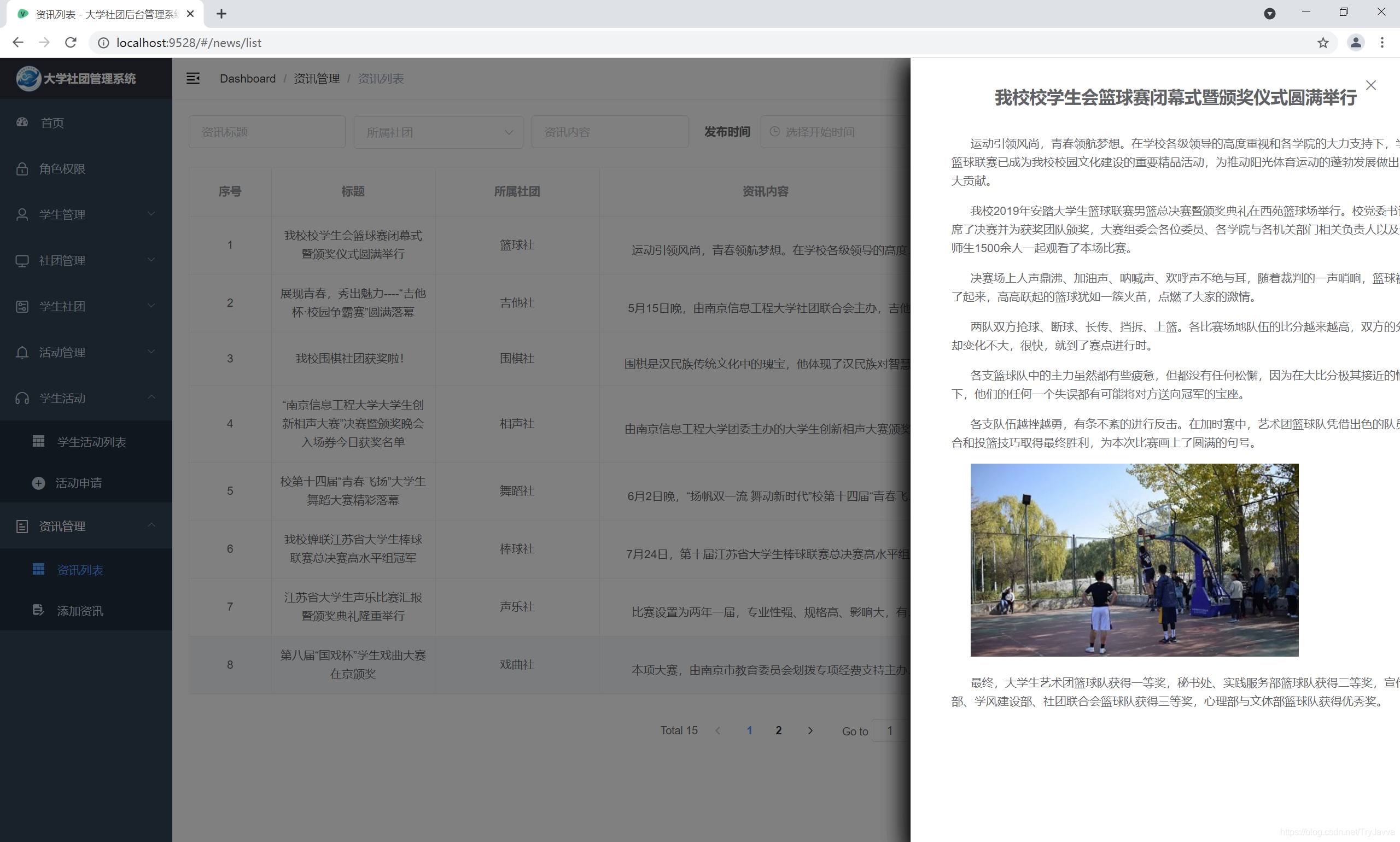Open the 所属社团 dropdown

(437, 132)
